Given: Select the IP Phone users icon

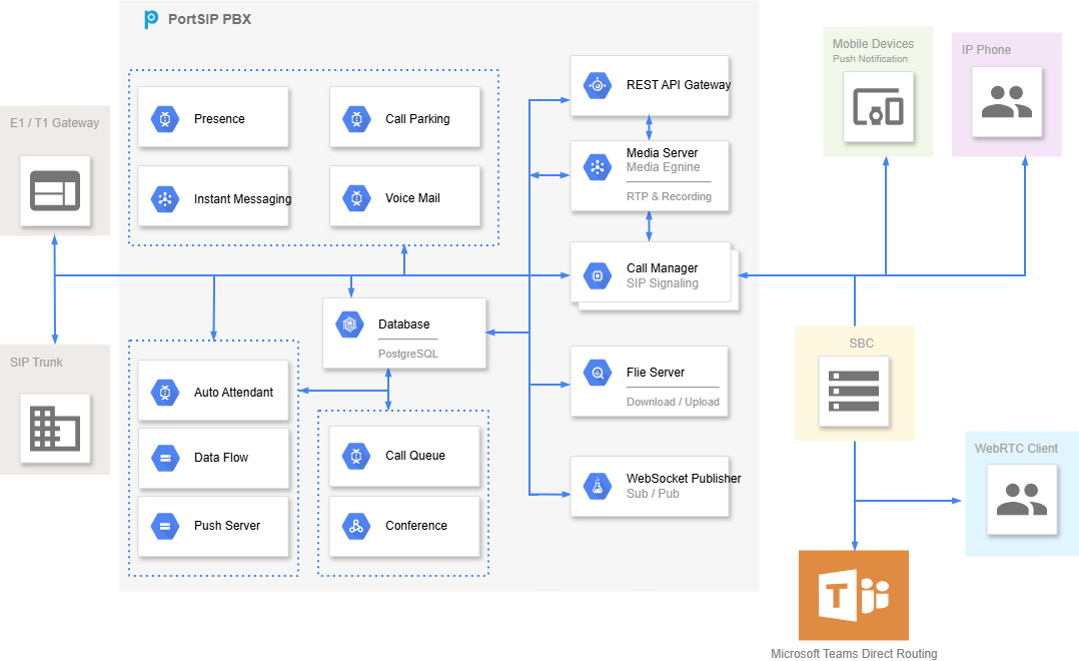Looking at the screenshot, I should (1006, 102).
